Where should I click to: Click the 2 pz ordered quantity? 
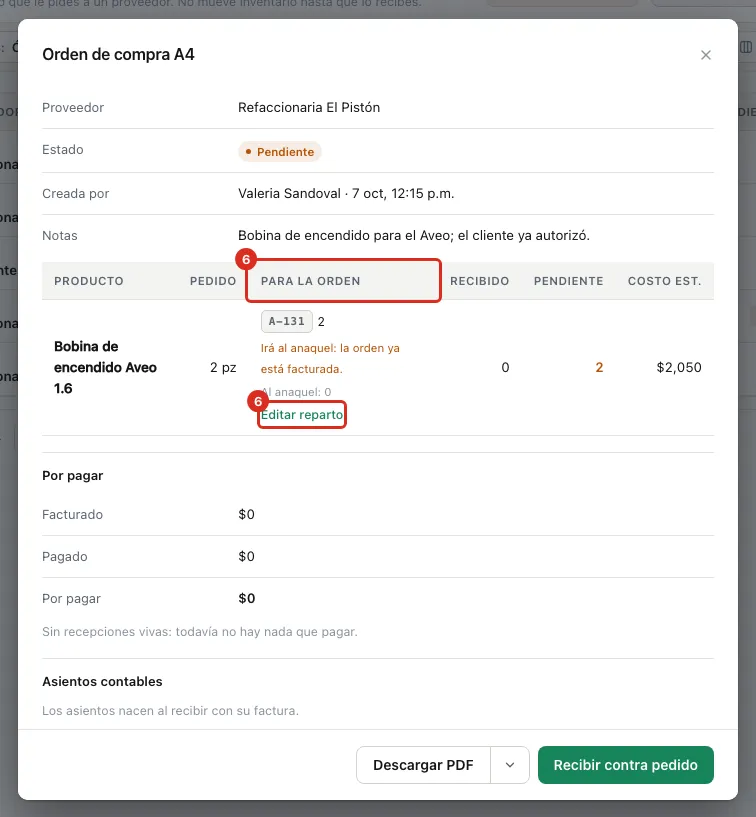223,367
